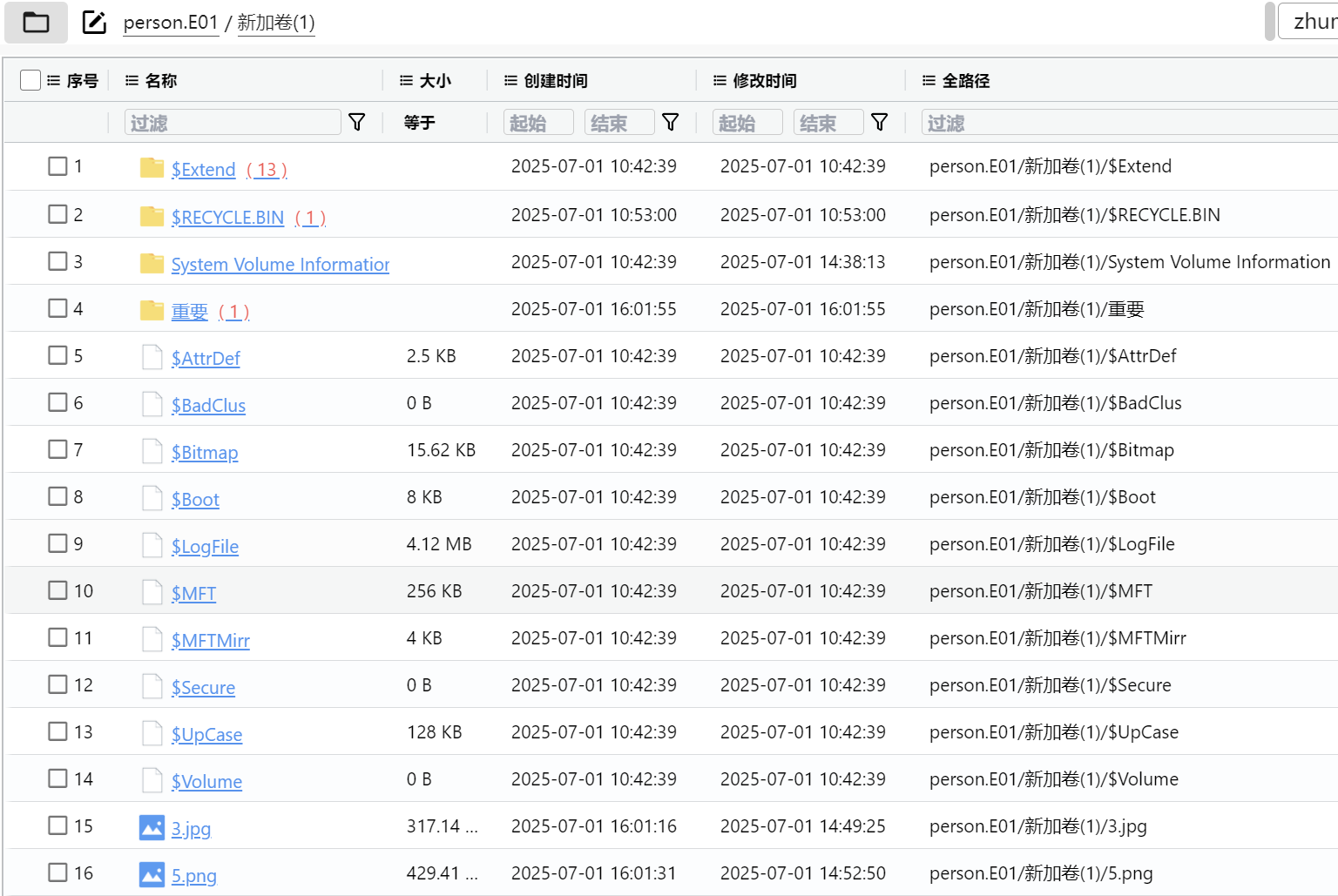Click the full path filter input field

[x=1129, y=123]
